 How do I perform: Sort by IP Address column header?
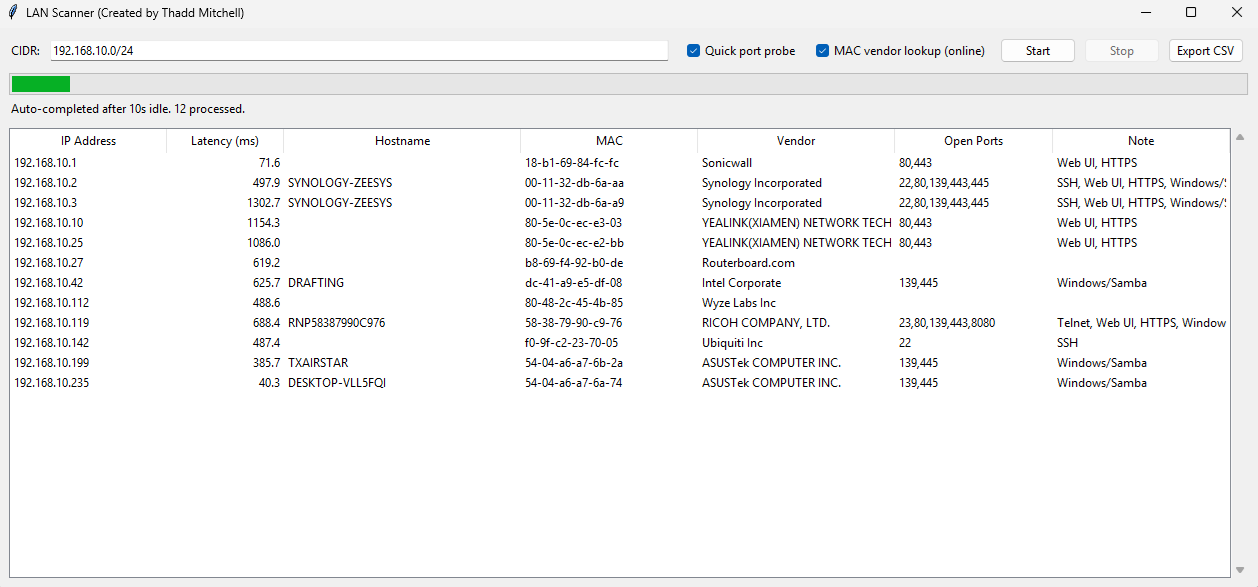coord(88,141)
